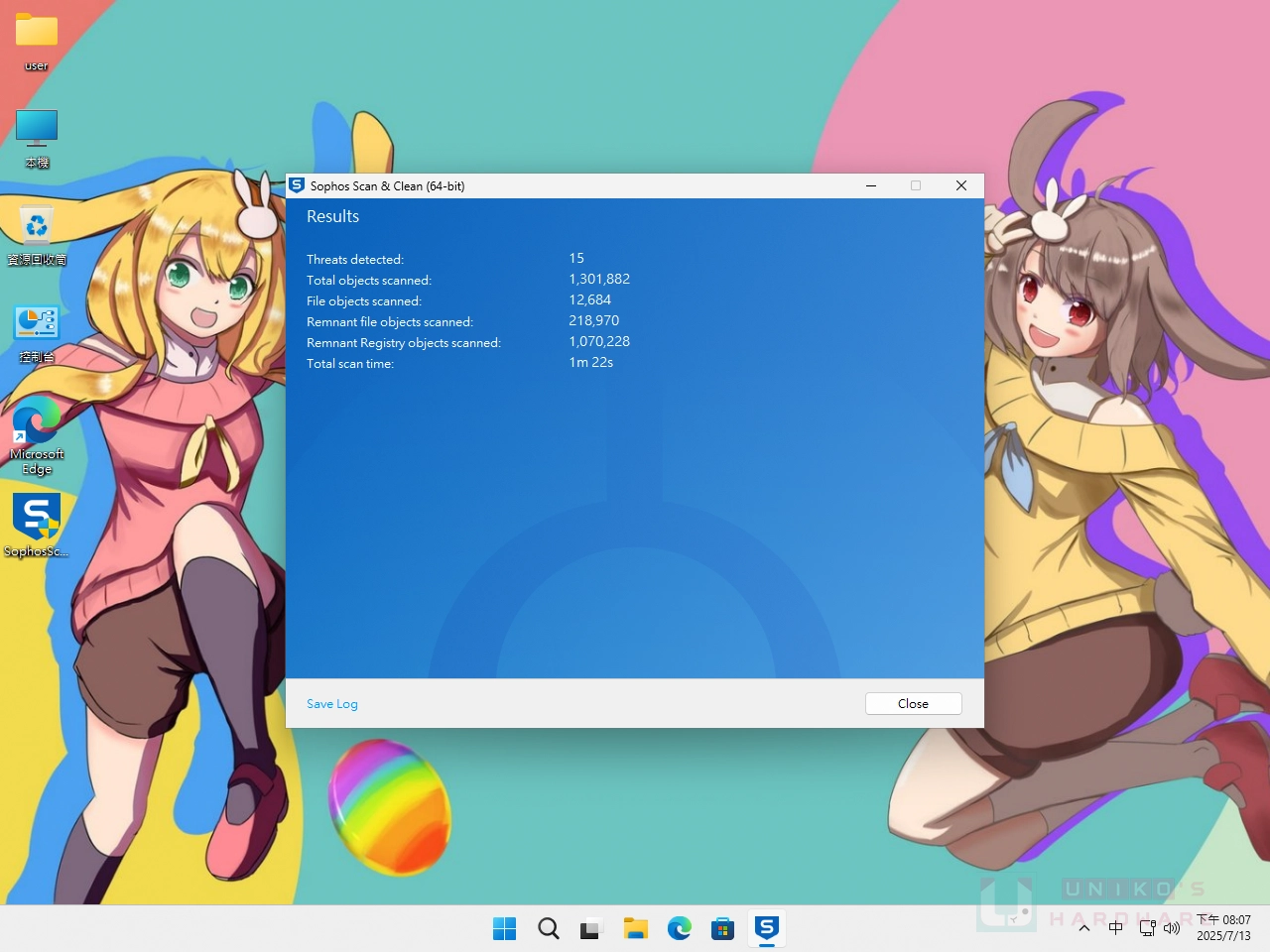This screenshot has width=1270, height=952.
Task: Minimize the Sophos Scan & Clean window
Action: (871, 185)
